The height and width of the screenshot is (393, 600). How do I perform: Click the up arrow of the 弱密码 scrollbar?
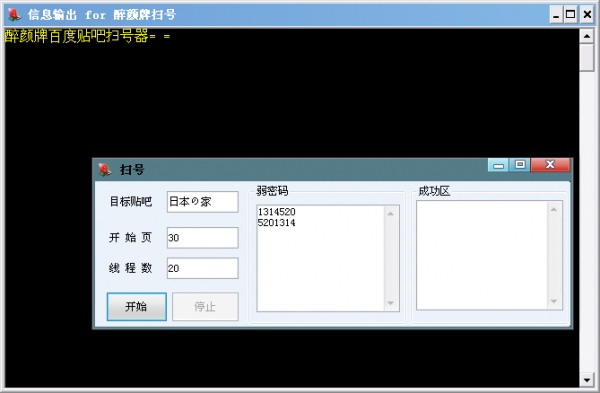[391, 214]
